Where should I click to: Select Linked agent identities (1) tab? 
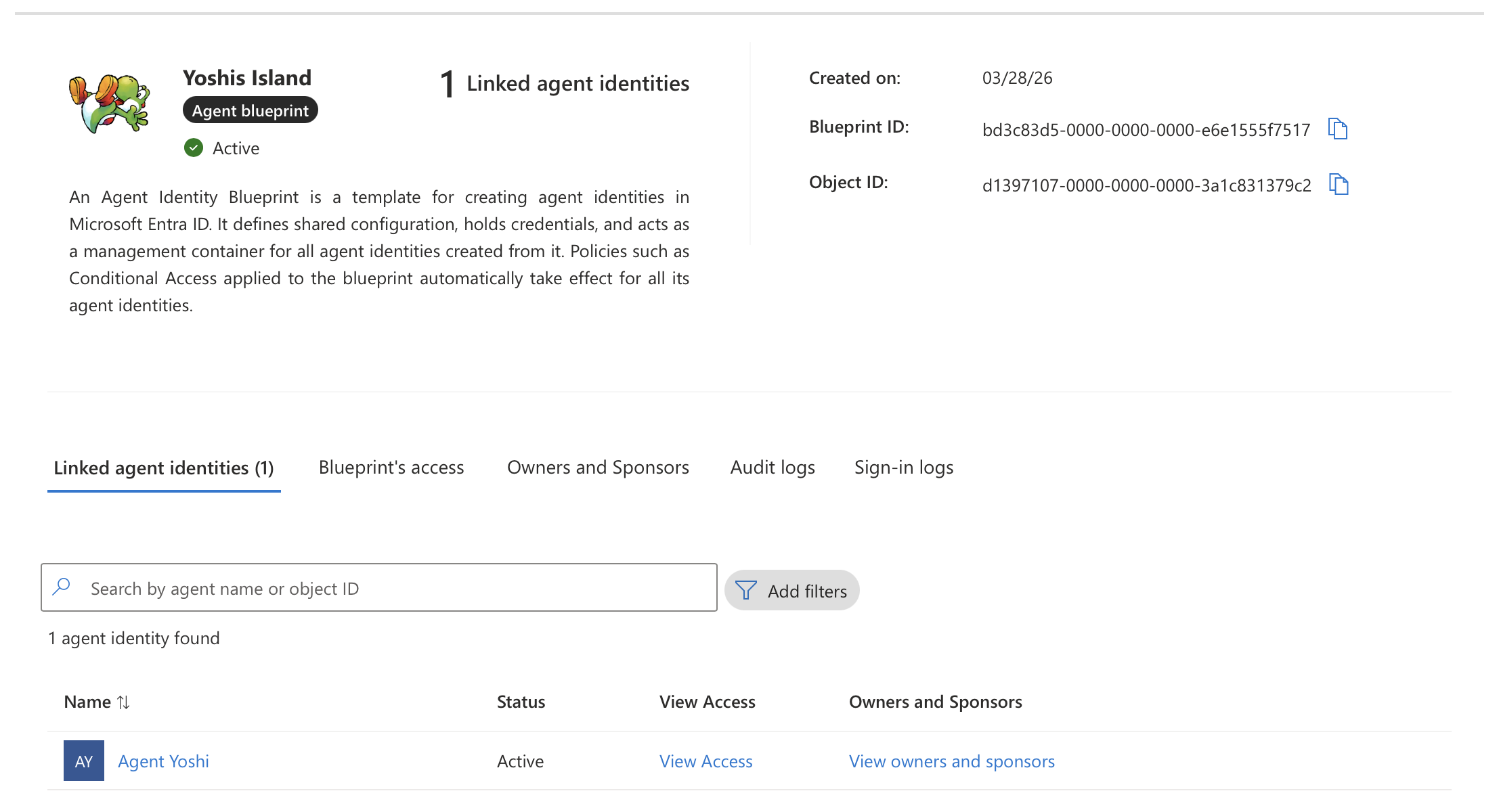tap(164, 468)
